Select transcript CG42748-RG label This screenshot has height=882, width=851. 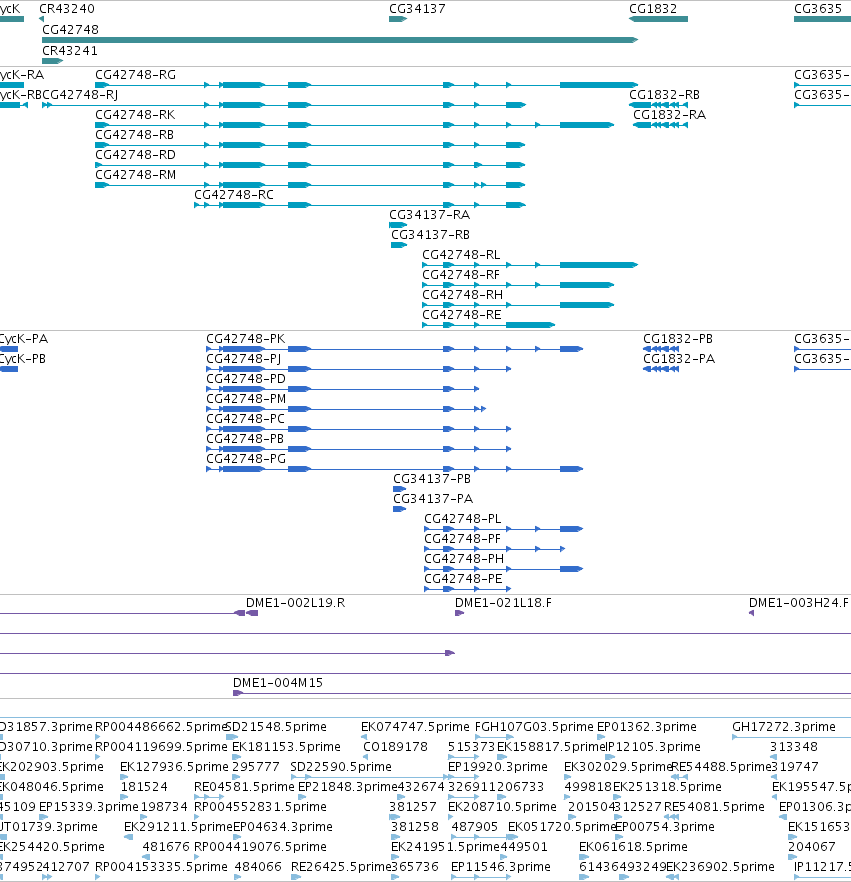click(x=136, y=75)
